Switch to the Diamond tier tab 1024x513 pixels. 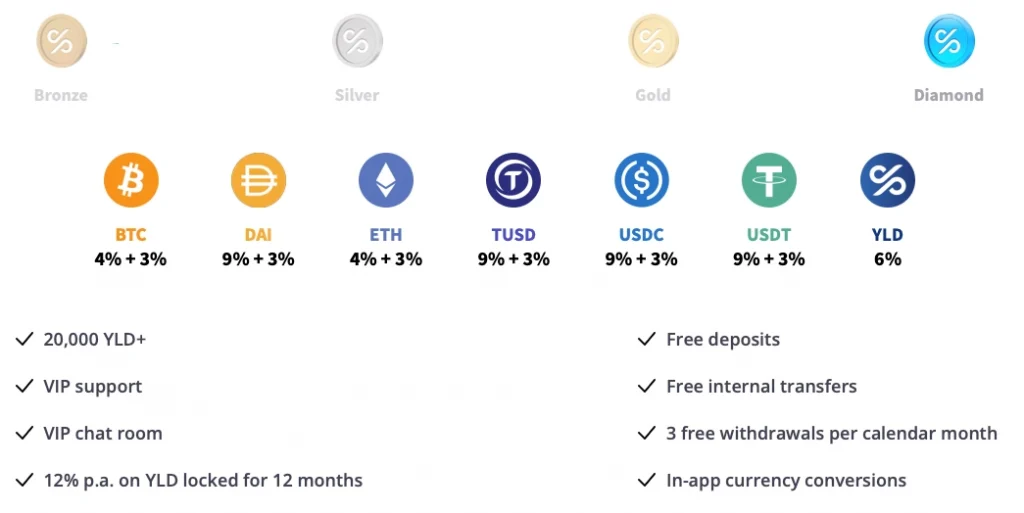948,95
